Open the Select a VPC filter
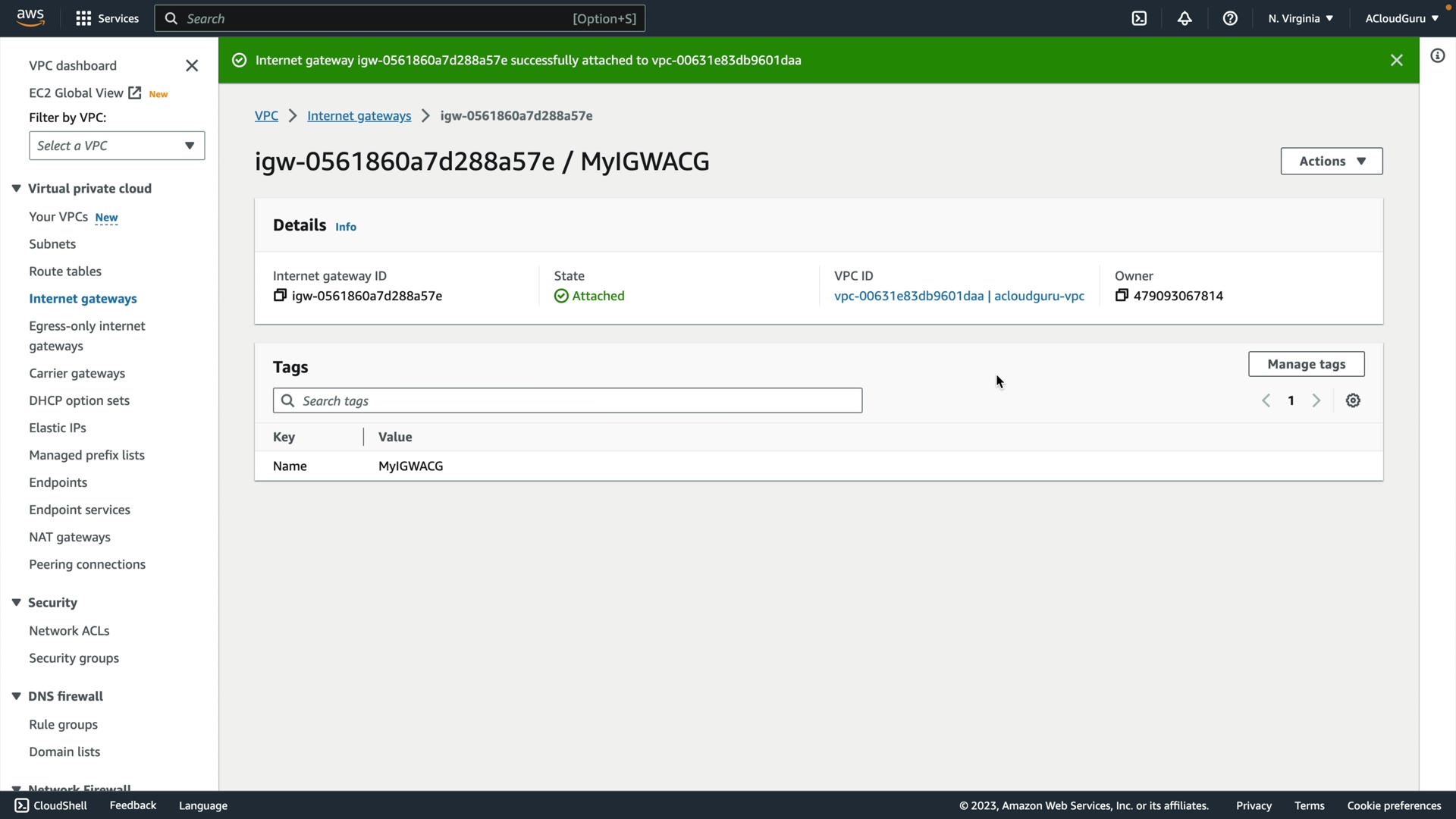 (x=117, y=146)
